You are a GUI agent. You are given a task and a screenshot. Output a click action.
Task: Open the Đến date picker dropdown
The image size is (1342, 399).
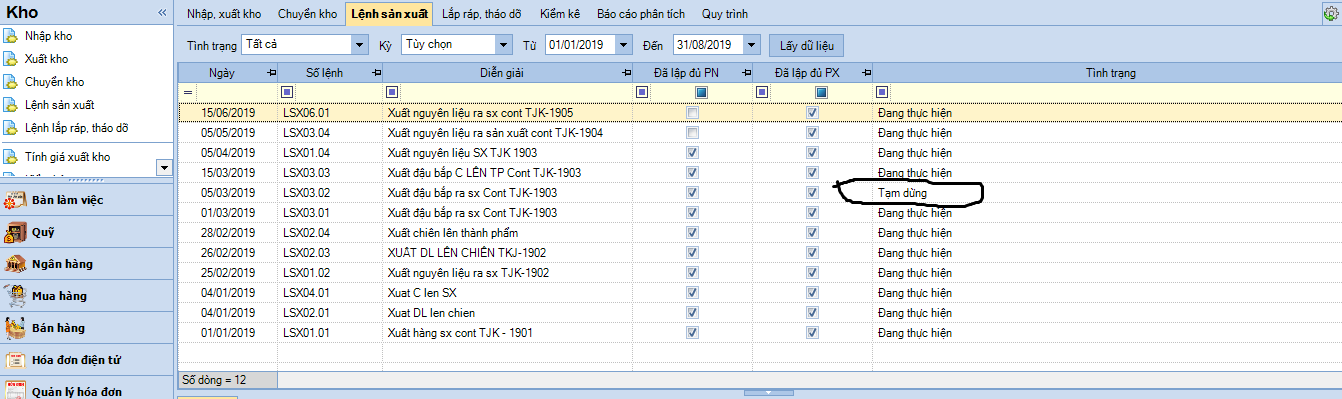pyautogui.click(x=752, y=45)
